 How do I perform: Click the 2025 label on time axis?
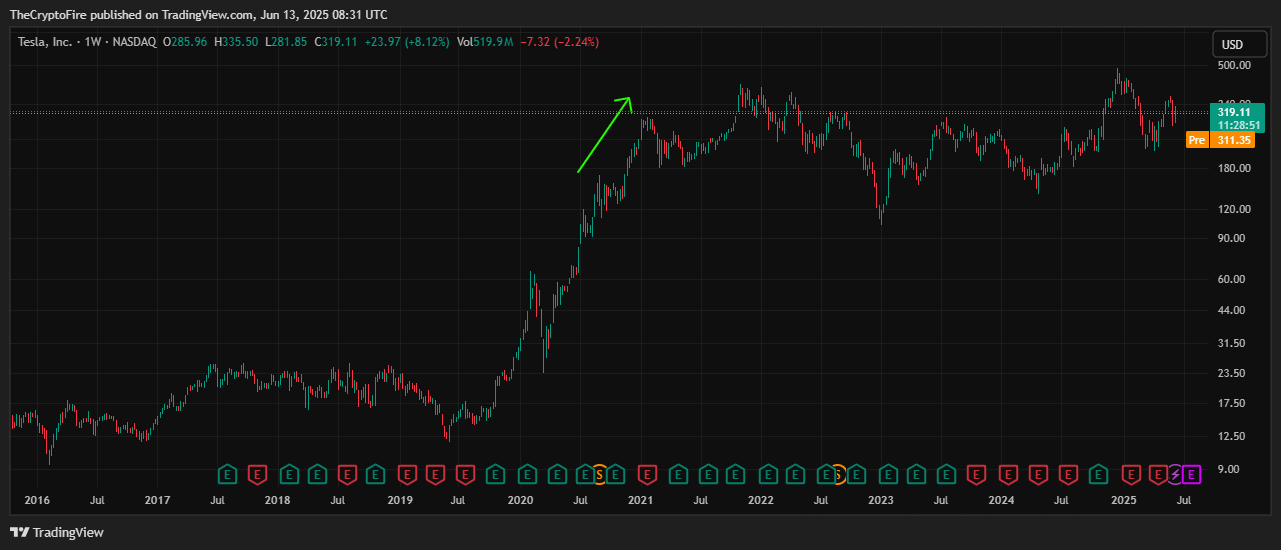pyautogui.click(x=1123, y=499)
